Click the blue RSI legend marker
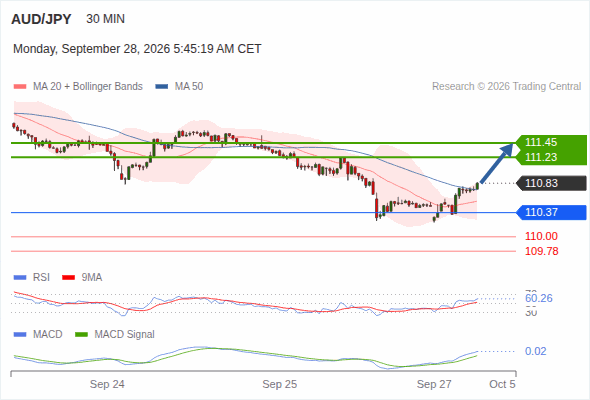590x400 pixels. click(x=20, y=278)
